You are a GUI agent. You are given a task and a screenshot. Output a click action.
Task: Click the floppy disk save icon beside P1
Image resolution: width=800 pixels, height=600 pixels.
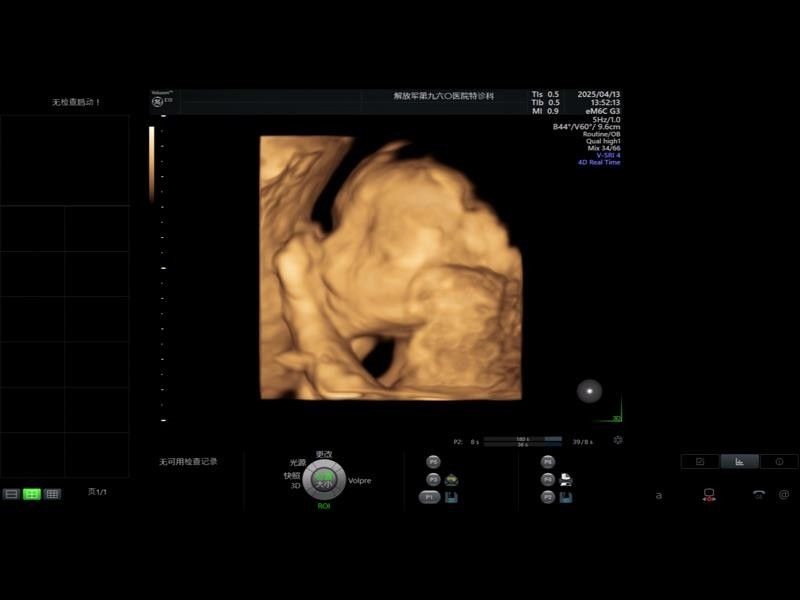point(452,497)
